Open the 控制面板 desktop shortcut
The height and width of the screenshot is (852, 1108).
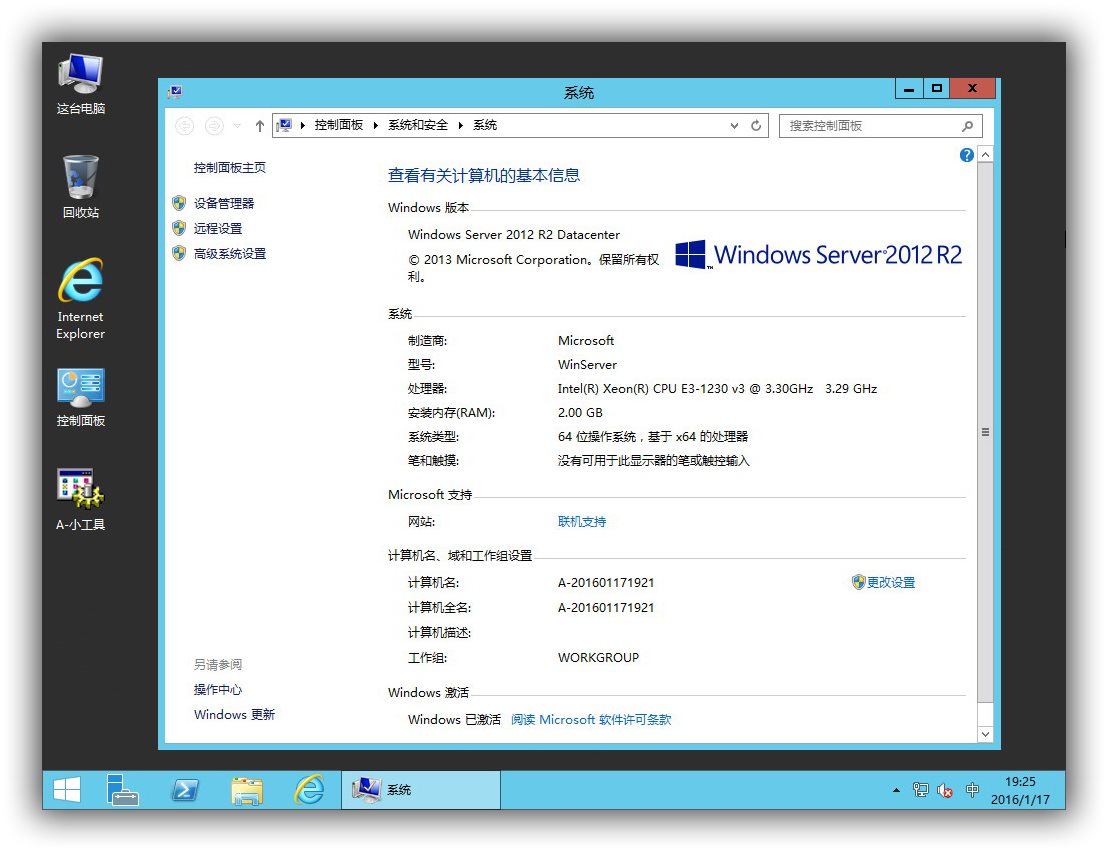pos(81,397)
